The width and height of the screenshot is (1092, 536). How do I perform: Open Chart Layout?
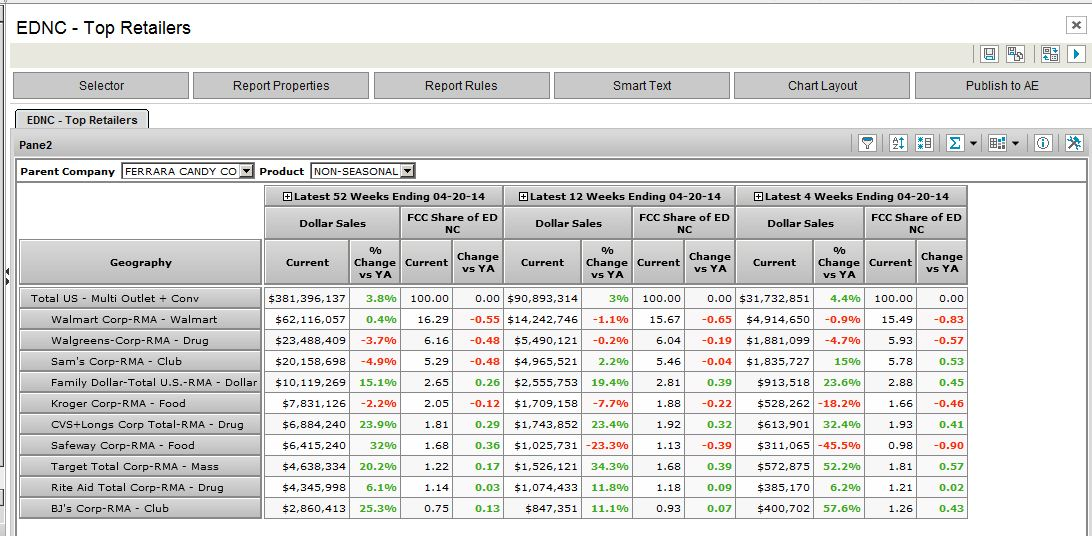click(822, 86)
